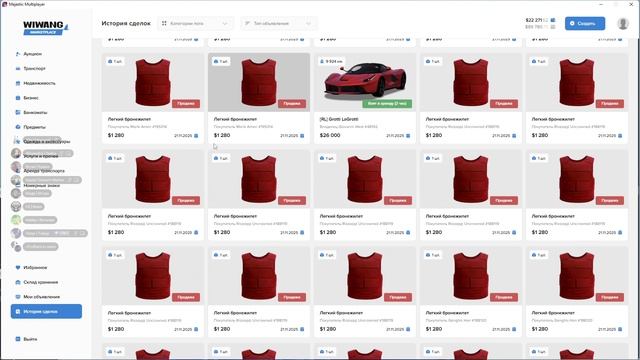Click the green rental status badge on car

point(387,104)
